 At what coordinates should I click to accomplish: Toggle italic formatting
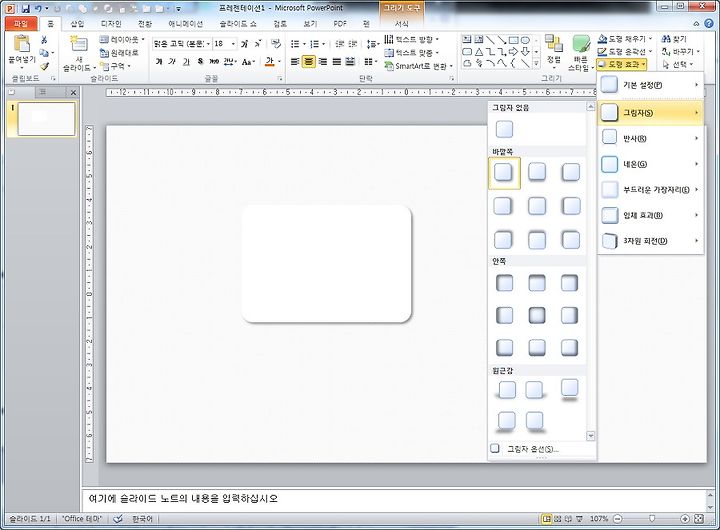point(172,62)
